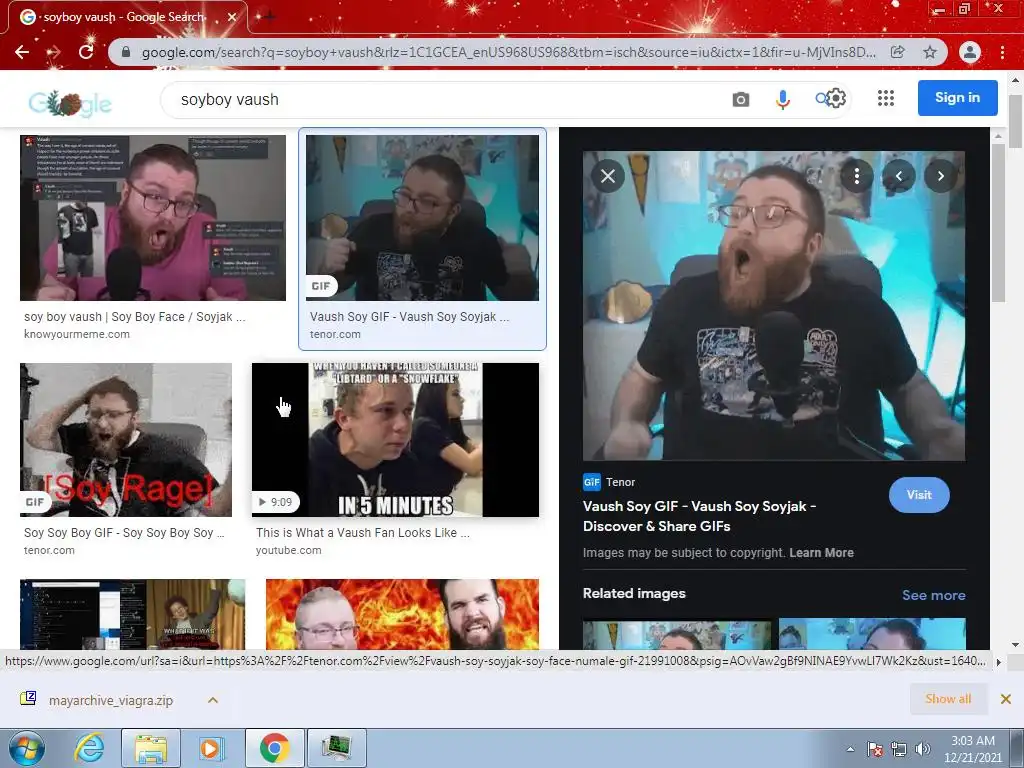The image size is (1024, 768).
Task: Click the Chrome taskbar icon
Action: [x=275, y=748]
